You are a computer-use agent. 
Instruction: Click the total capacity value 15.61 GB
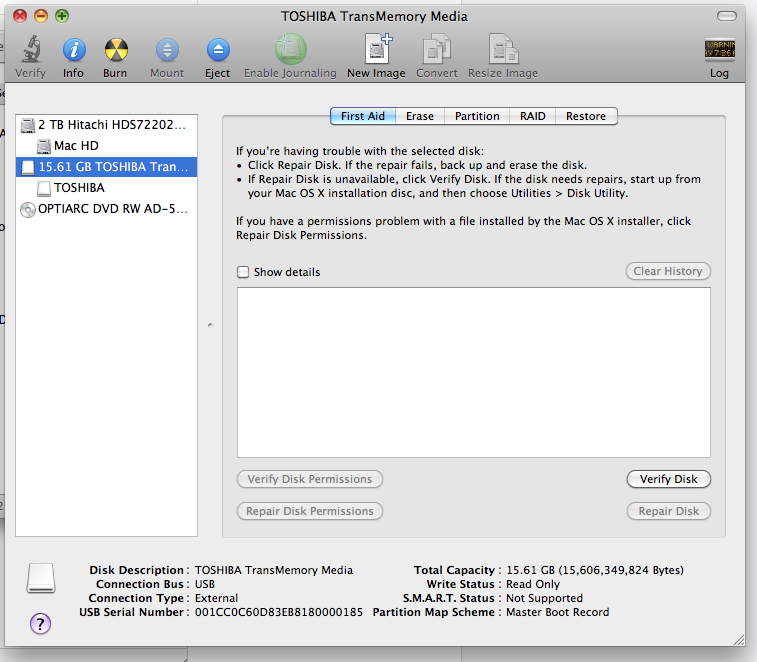tap(595, 570)
